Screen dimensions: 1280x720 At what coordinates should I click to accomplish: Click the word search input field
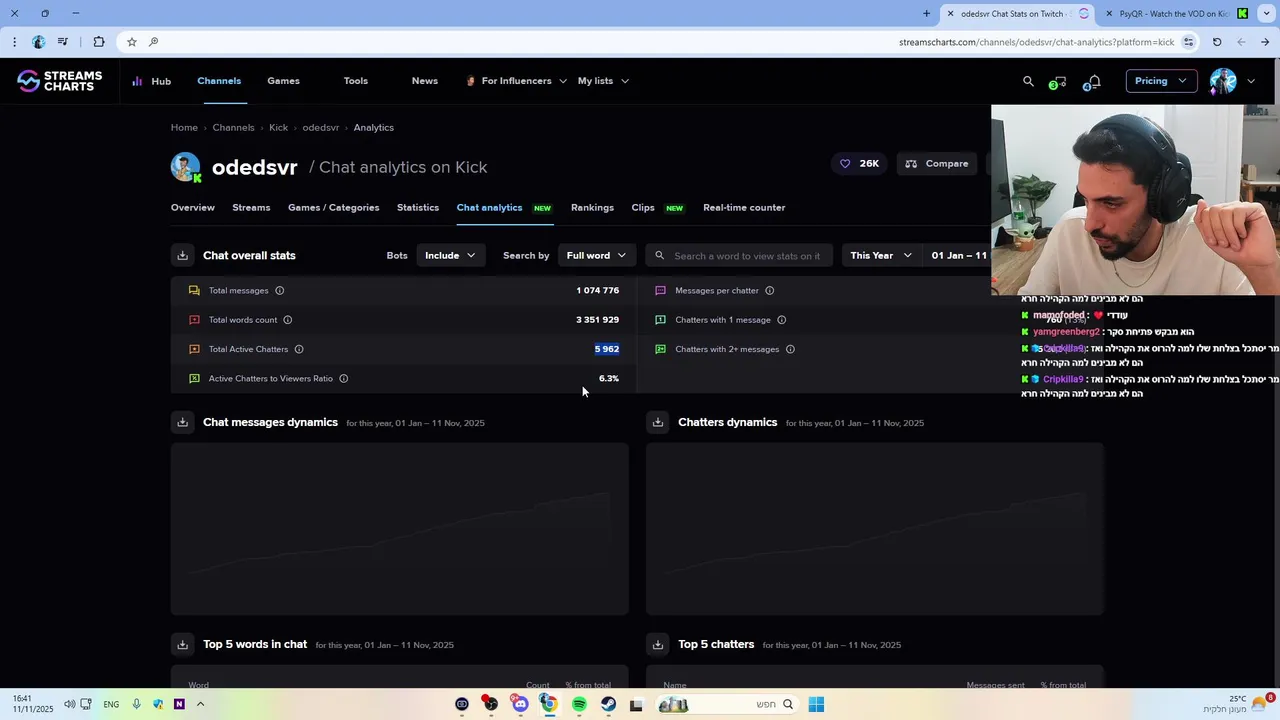pyautogui.click(x=739, y=256)
